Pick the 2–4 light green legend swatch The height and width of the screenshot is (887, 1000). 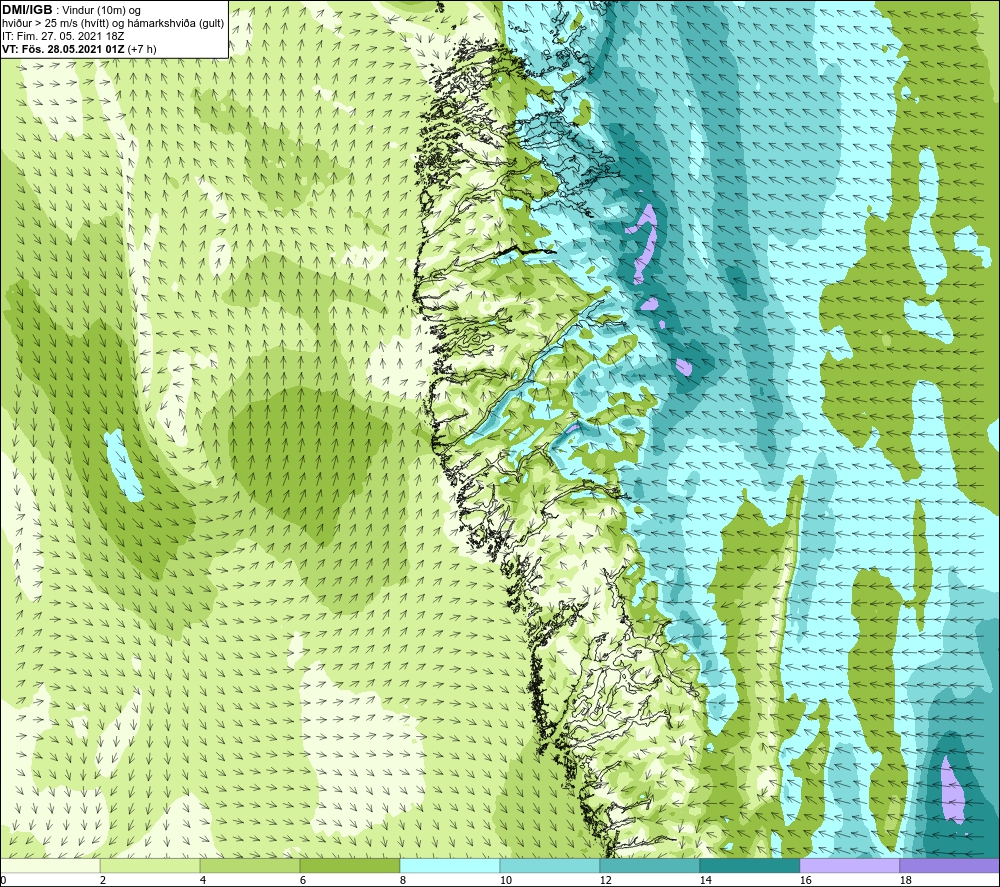(x=150, y=866)
